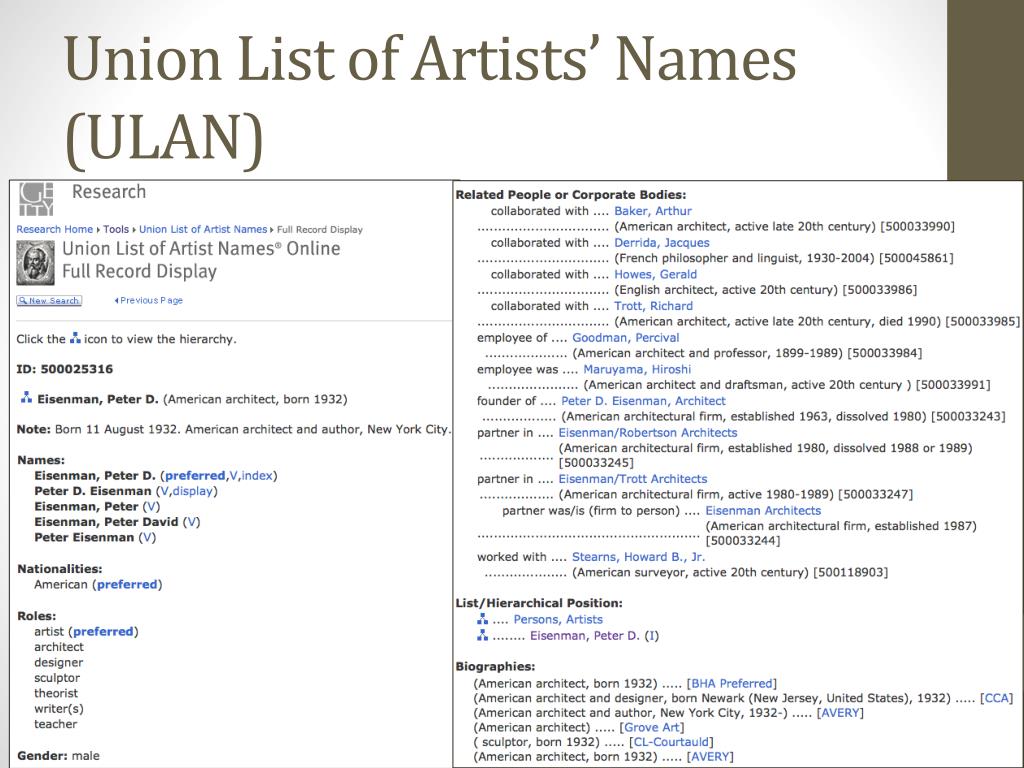This screenshot has height=768, width=1024.
Task: Open firm Eisenman/Robertson Architects
Action: pos(648,432)
